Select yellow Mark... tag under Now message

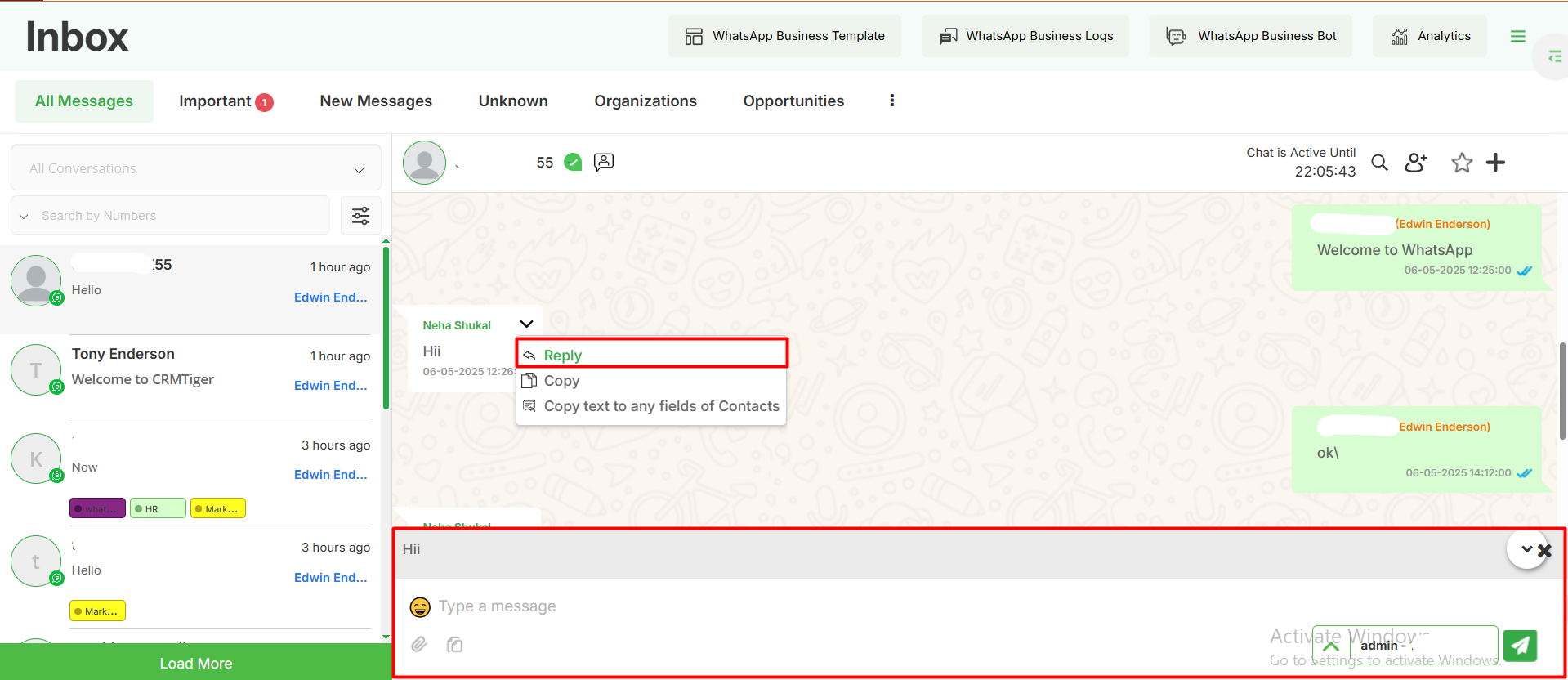218,508
